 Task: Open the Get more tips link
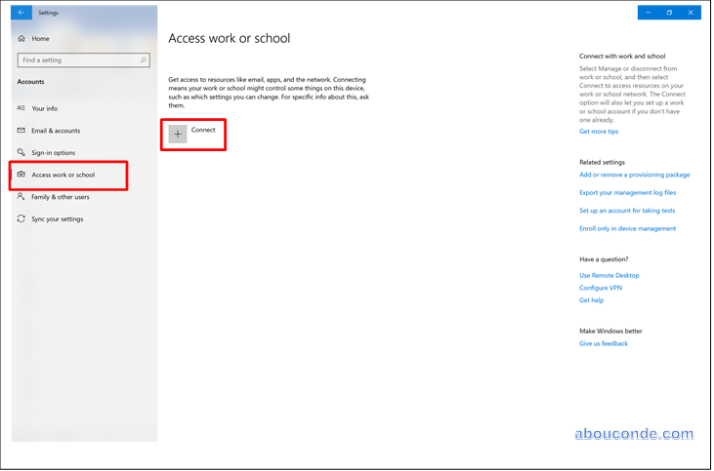click(x=598, y=131)
